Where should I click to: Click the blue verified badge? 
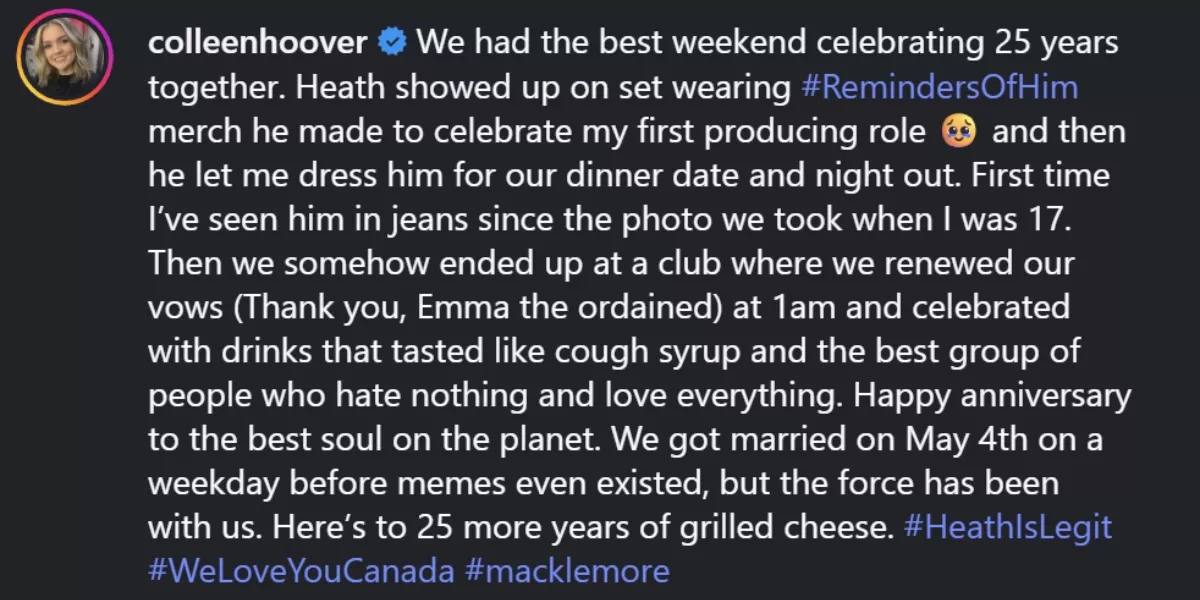393,43
